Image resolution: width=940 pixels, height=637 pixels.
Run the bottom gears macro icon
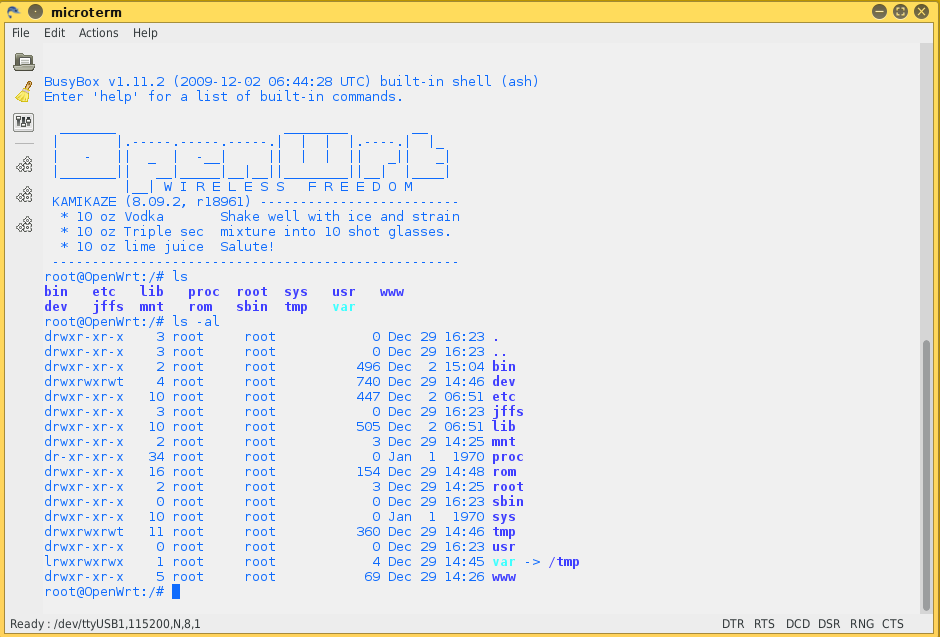tap(24, 224)
